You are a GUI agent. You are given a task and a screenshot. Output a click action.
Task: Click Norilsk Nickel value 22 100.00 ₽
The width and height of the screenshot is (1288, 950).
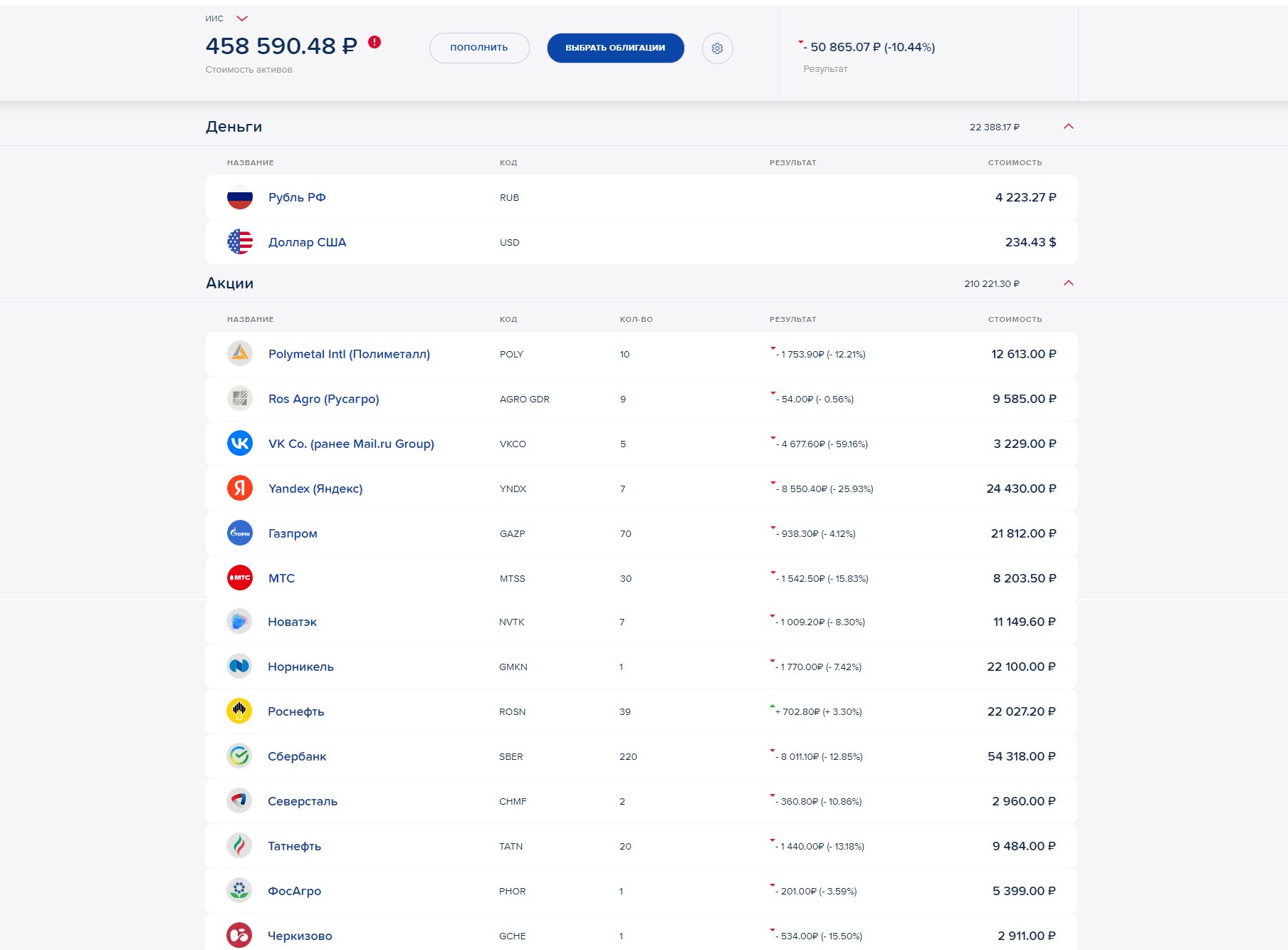pos(1021,667)
